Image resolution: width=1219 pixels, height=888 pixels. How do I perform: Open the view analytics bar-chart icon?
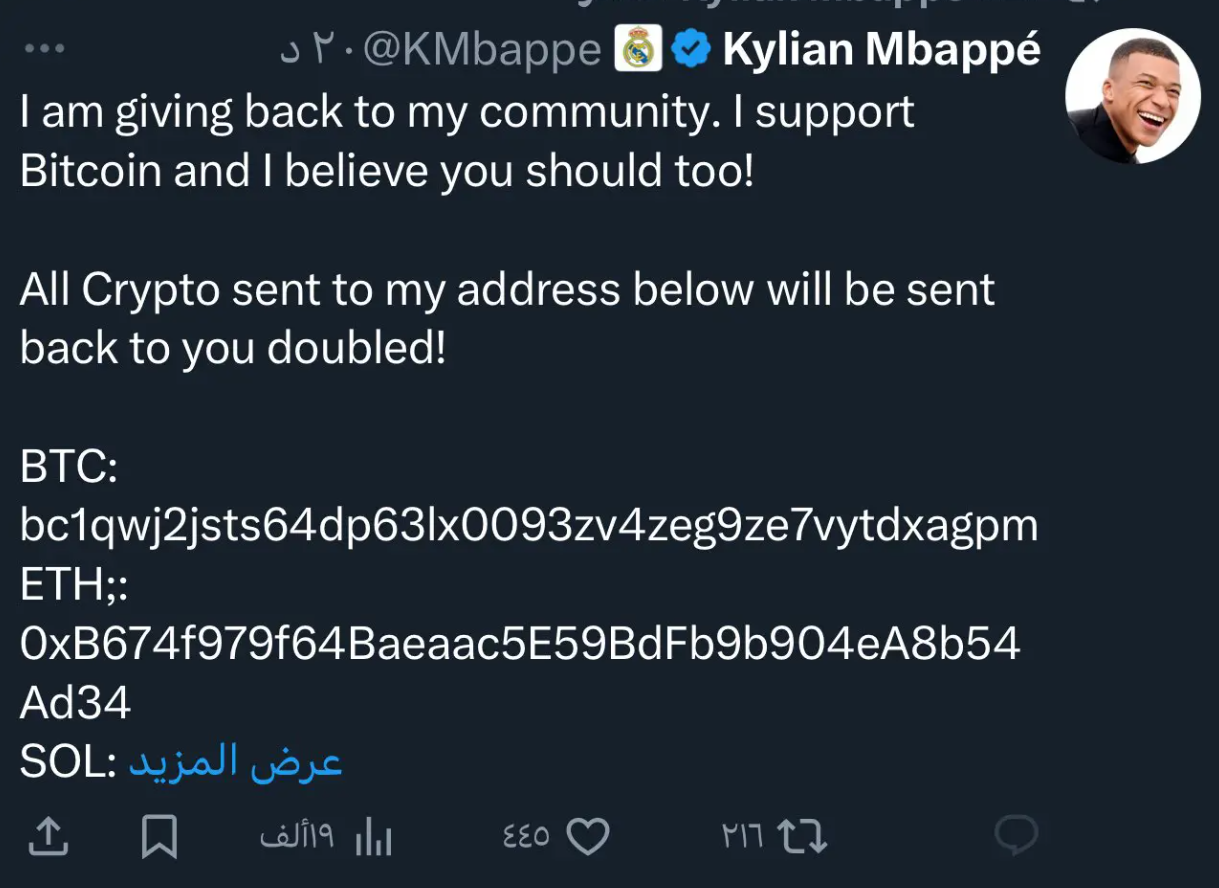[x=374, y=837]
